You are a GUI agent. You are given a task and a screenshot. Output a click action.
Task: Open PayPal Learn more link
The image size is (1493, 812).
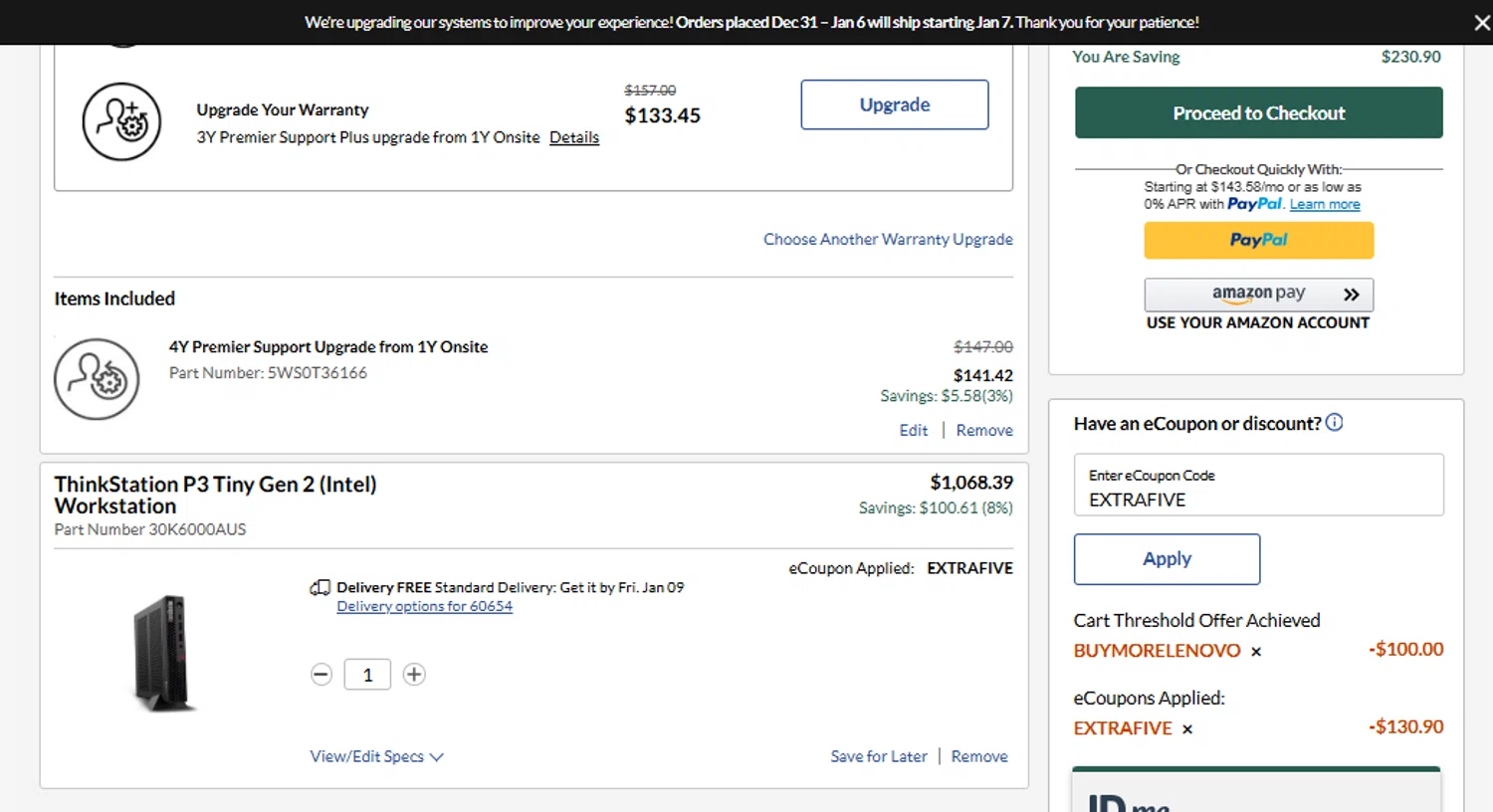[1325, 204]
